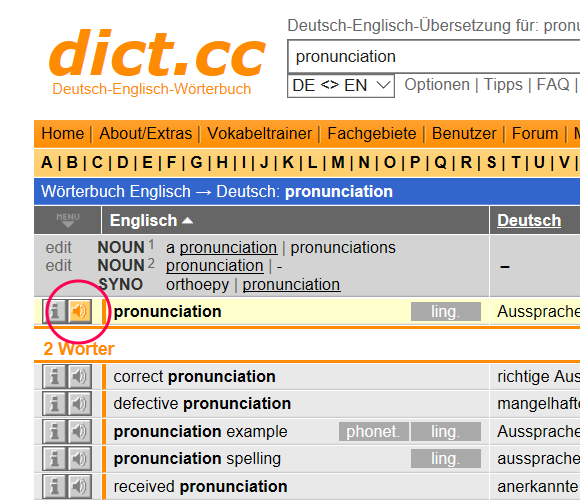Click the Deutsch column header link

(x=529, y=220)
